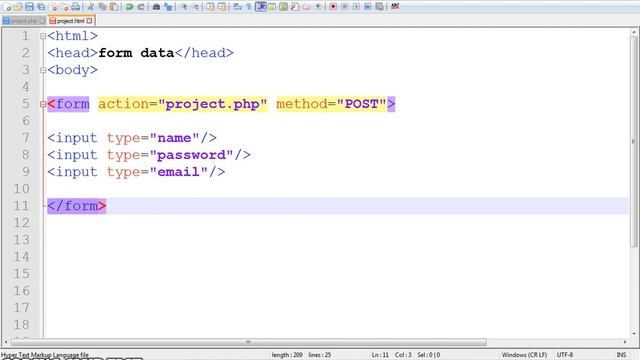
Task: Click the Close All toolbar icon
Action: [x=65, y=7]
